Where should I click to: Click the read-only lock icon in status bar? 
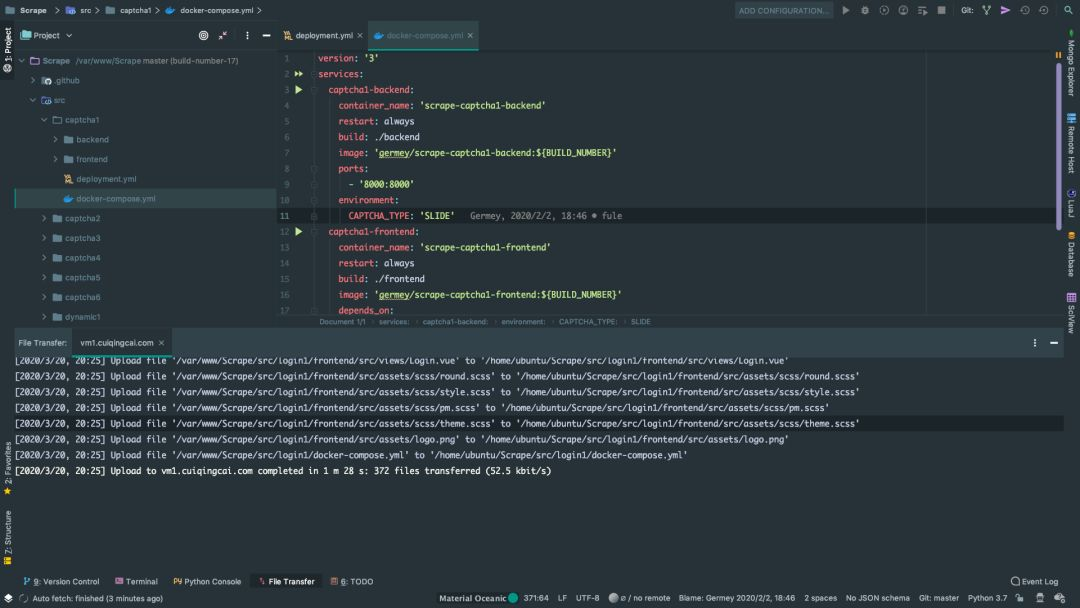(x=1019, y=598)
